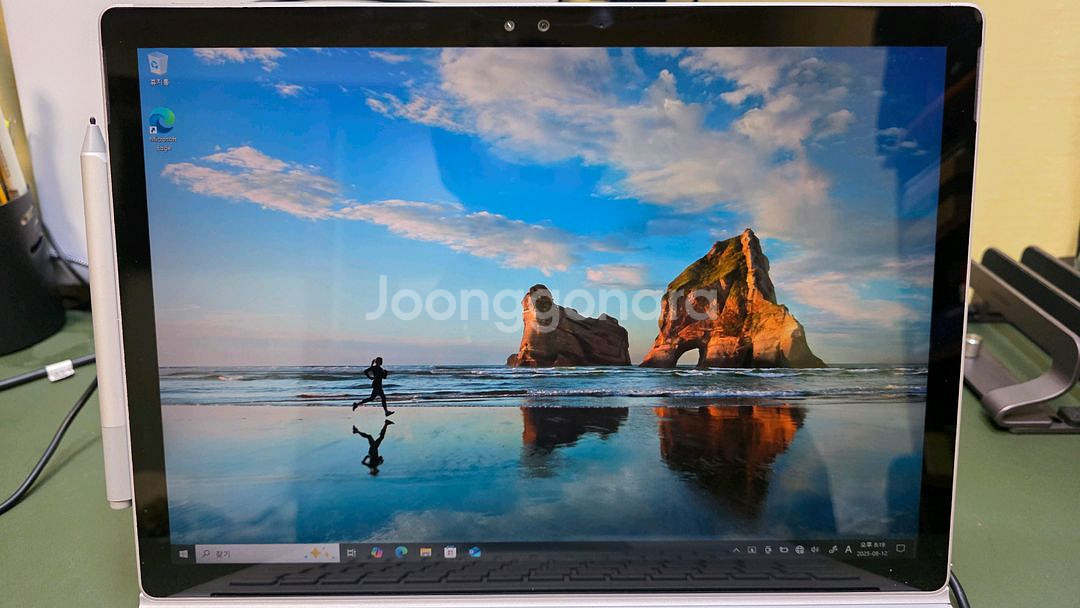Open the clock and date flyout
1080x608 pixels.
click(x=872, y=549)
